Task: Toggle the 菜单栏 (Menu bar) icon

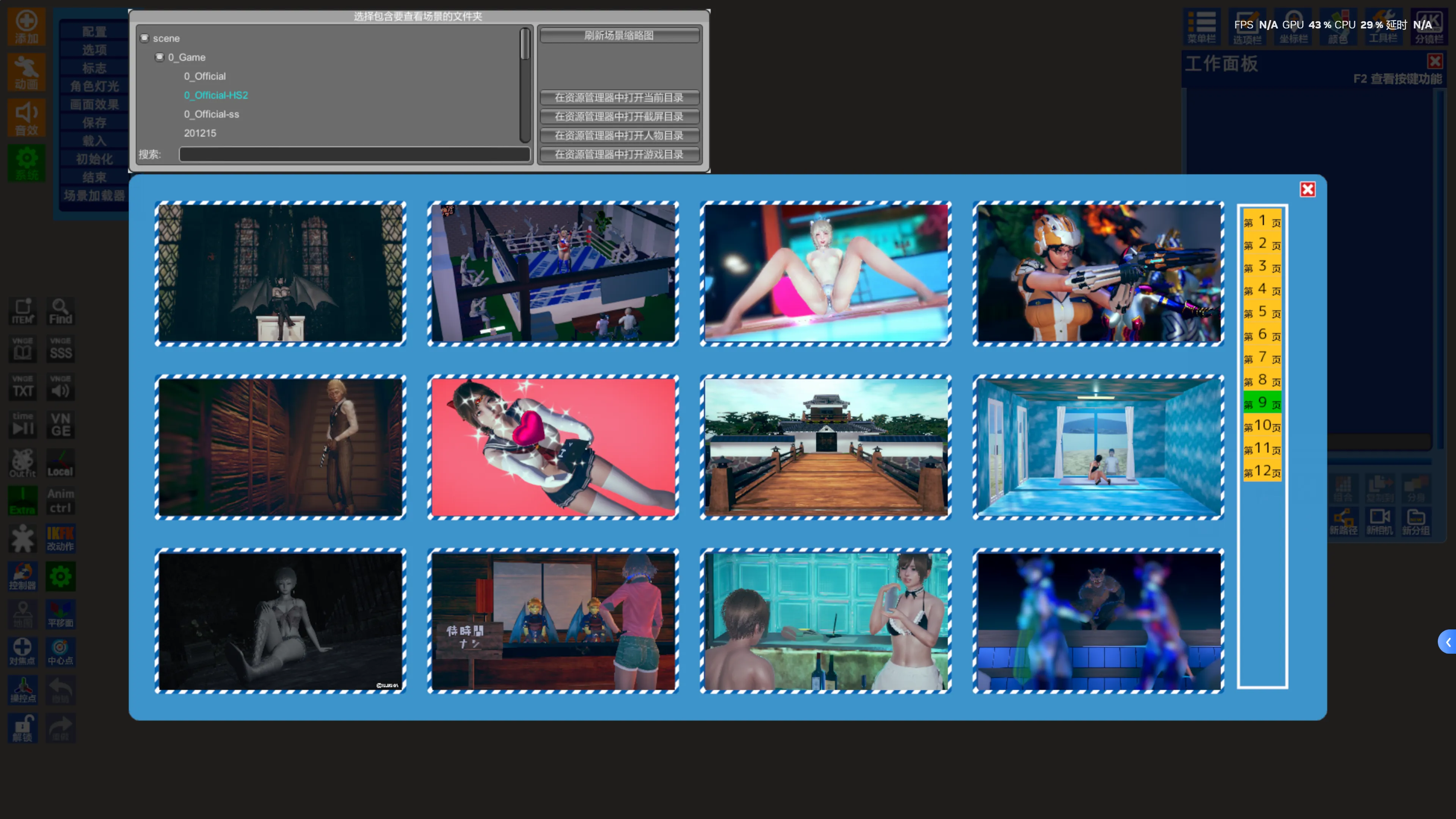Action: 1202,27
